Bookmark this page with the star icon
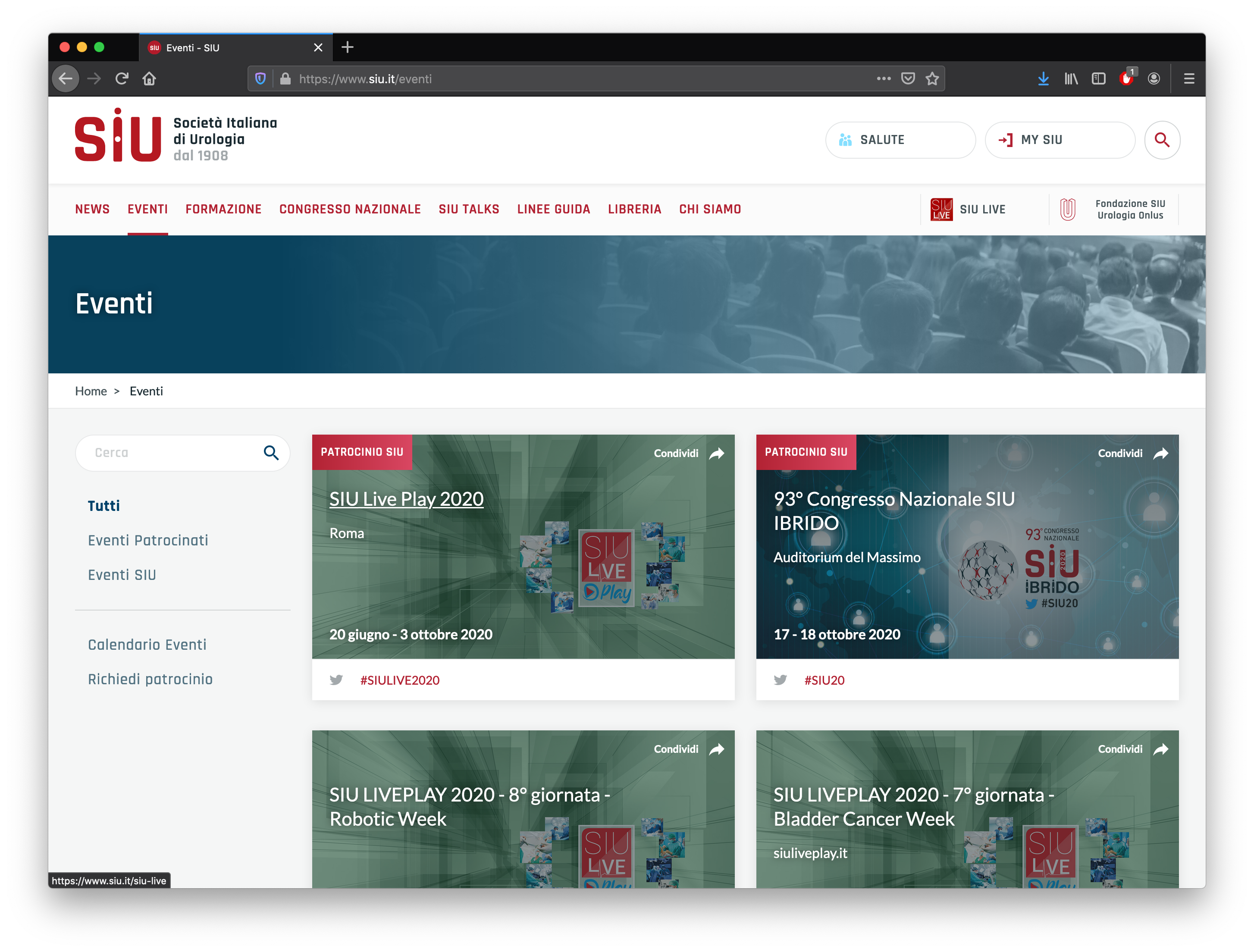The image size is (1254, 952). tap(933, 79)
